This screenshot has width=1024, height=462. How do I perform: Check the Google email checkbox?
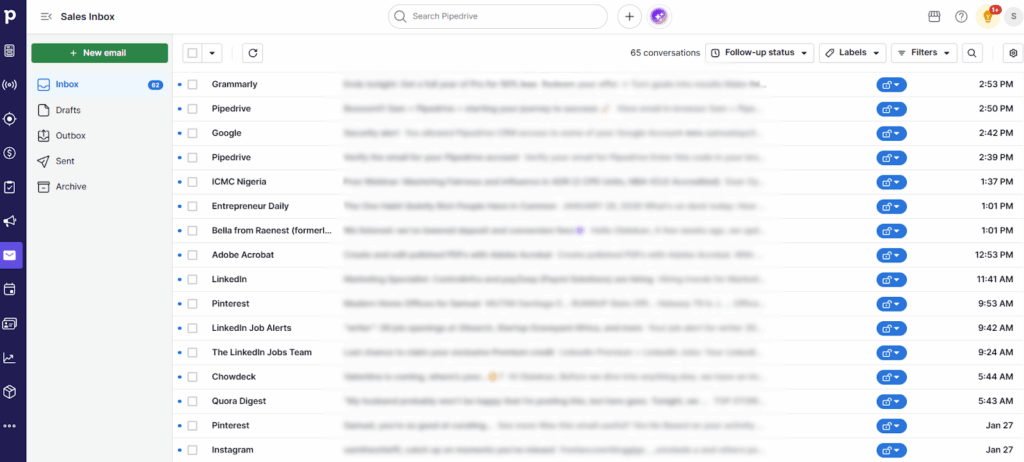pos(193,133)
